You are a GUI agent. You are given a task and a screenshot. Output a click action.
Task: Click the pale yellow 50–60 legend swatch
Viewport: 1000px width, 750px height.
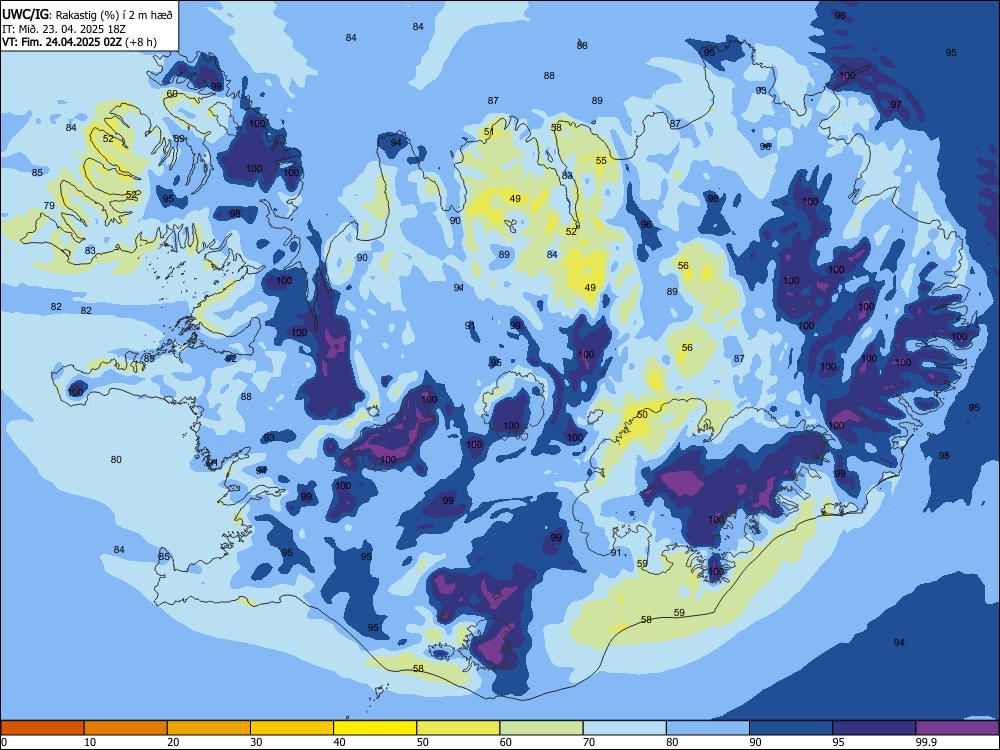[459, 728]
